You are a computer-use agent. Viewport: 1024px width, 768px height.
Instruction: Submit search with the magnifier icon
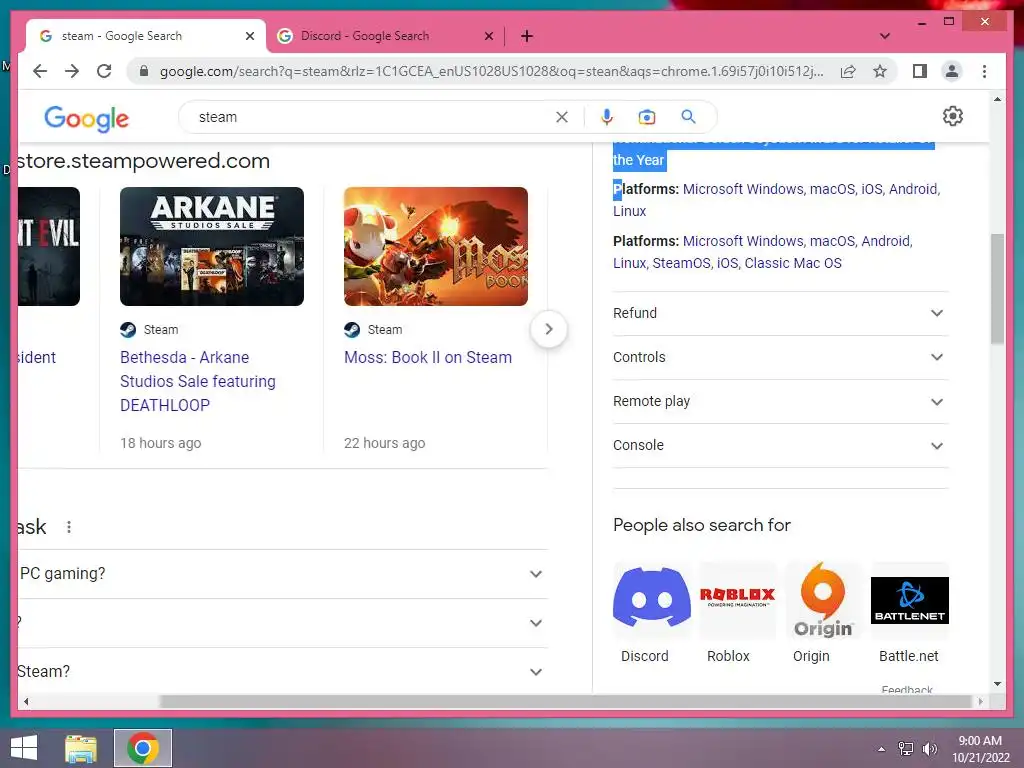coord(688,117)
